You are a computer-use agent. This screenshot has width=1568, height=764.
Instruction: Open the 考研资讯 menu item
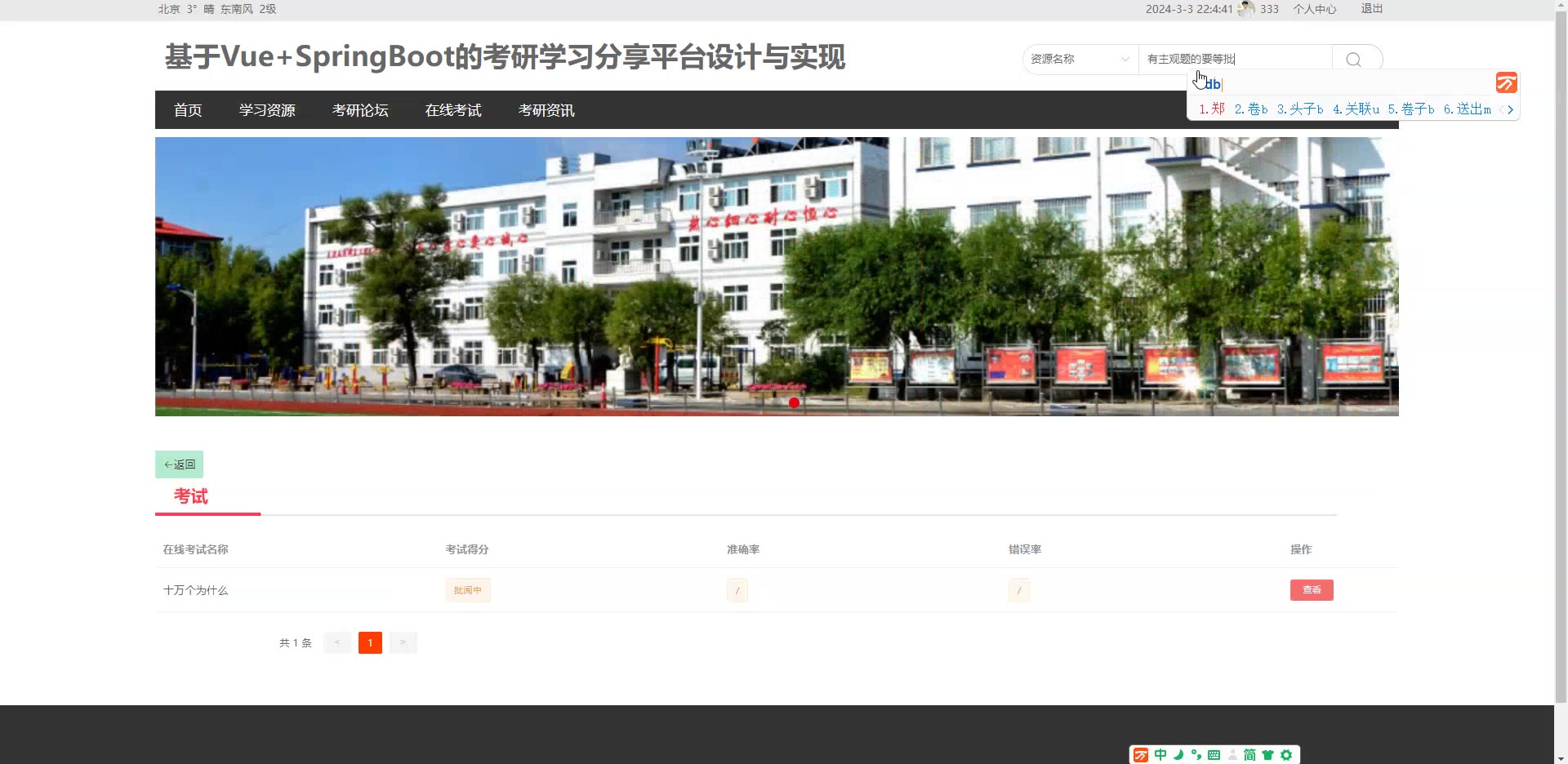tap(546, 110)
